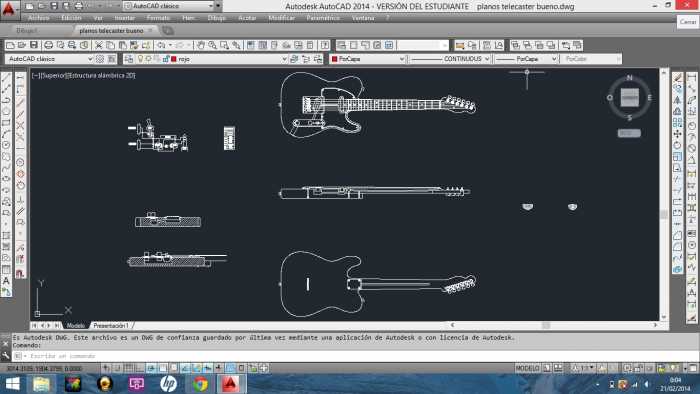Open the AutoCAD application menu logo
Screen dimensions: 700x394
pyautogui.click(x=8, y=8)
